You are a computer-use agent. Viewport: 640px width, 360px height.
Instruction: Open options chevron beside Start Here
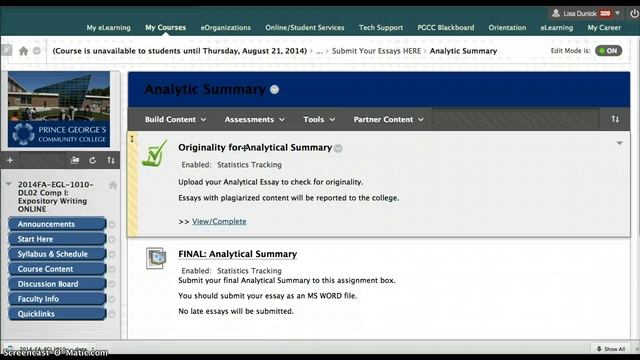112,239
